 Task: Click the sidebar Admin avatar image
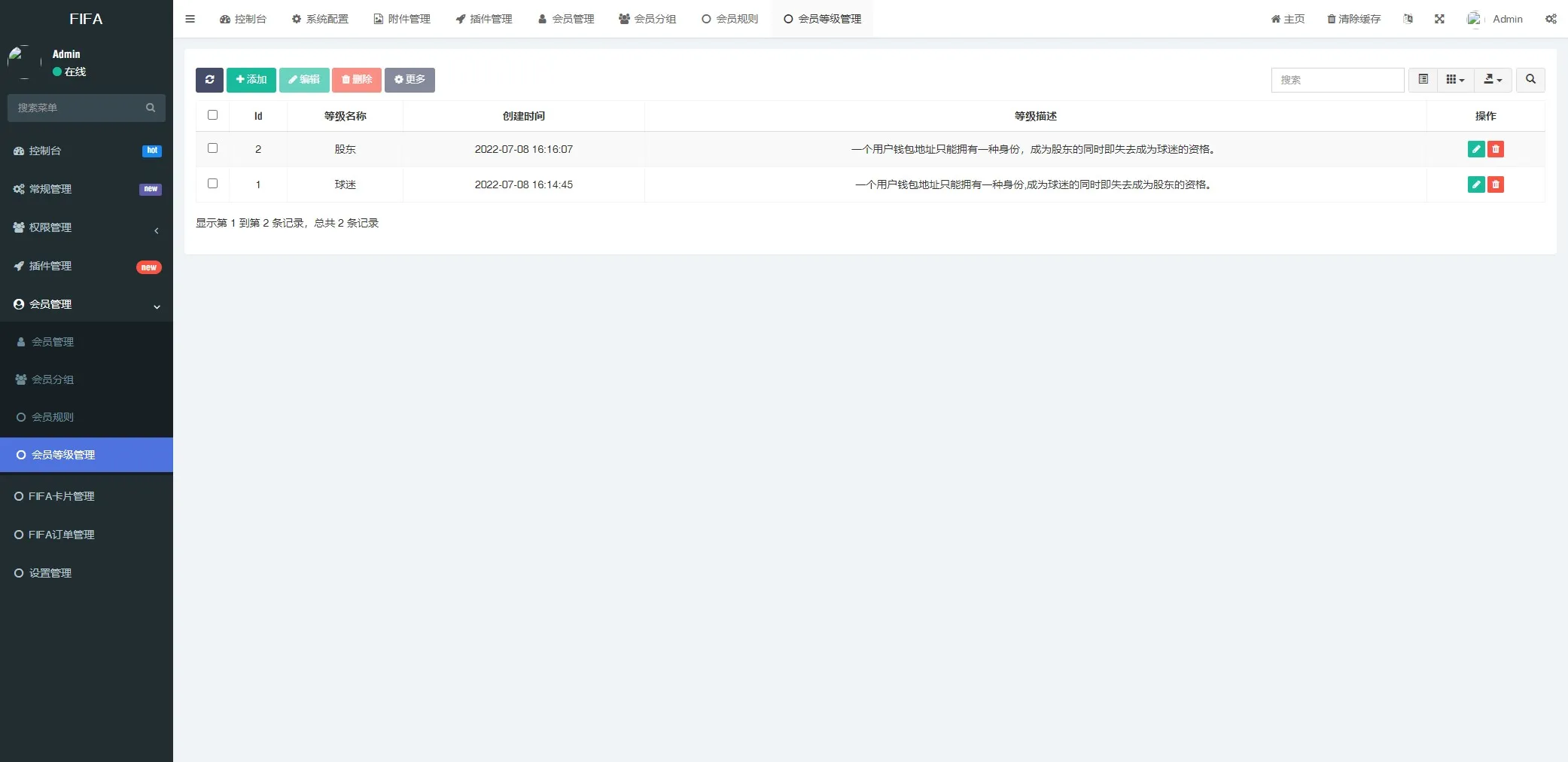pyautogui.click(x=24, y=62)
